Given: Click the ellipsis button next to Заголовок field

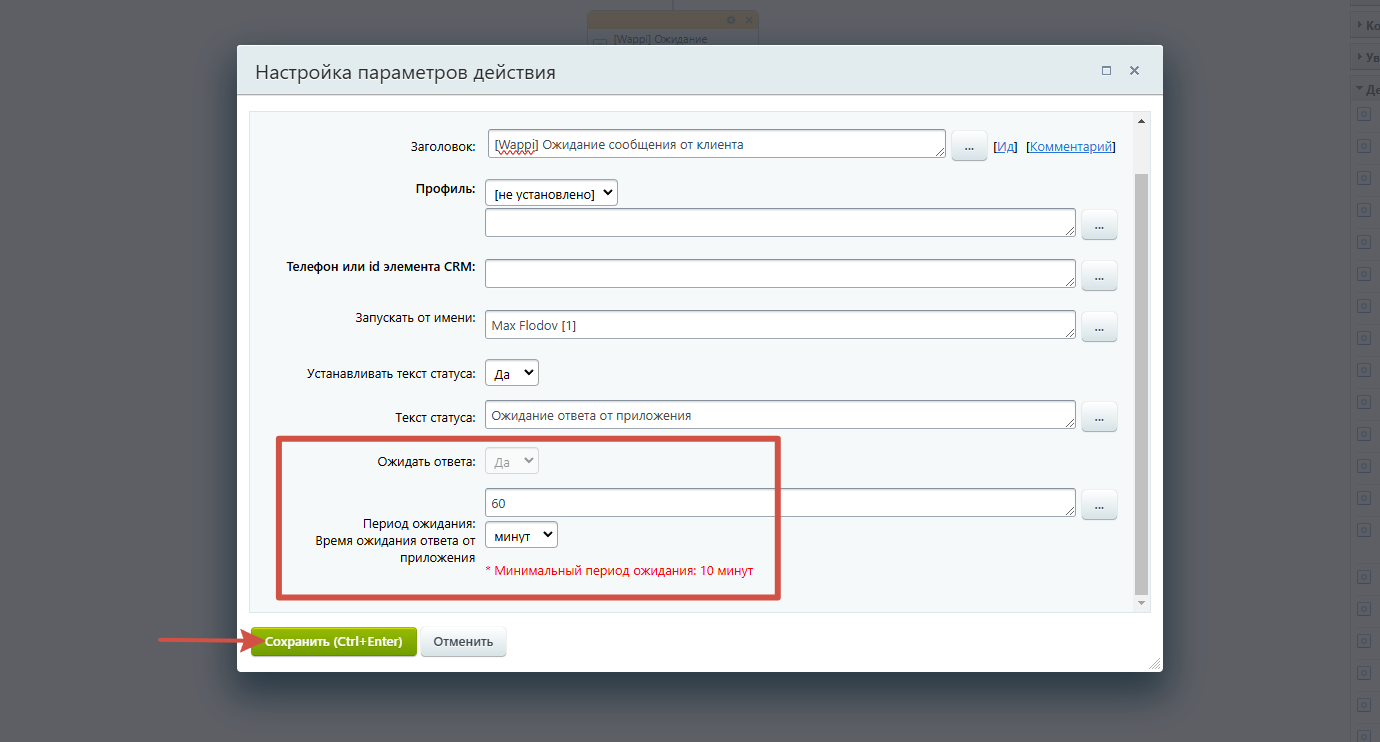Looking at the screenshot, I should pyautogui.click(x=969, y=146).
